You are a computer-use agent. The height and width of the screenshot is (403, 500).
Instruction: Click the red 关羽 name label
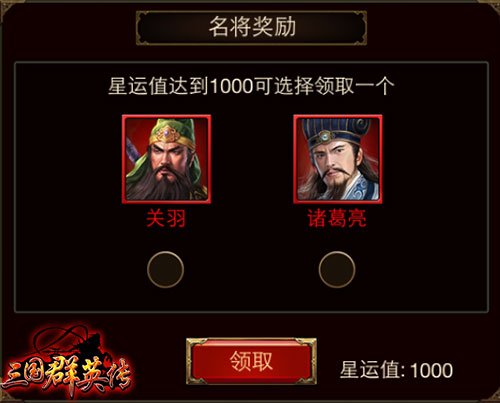[x=166, y=218]
